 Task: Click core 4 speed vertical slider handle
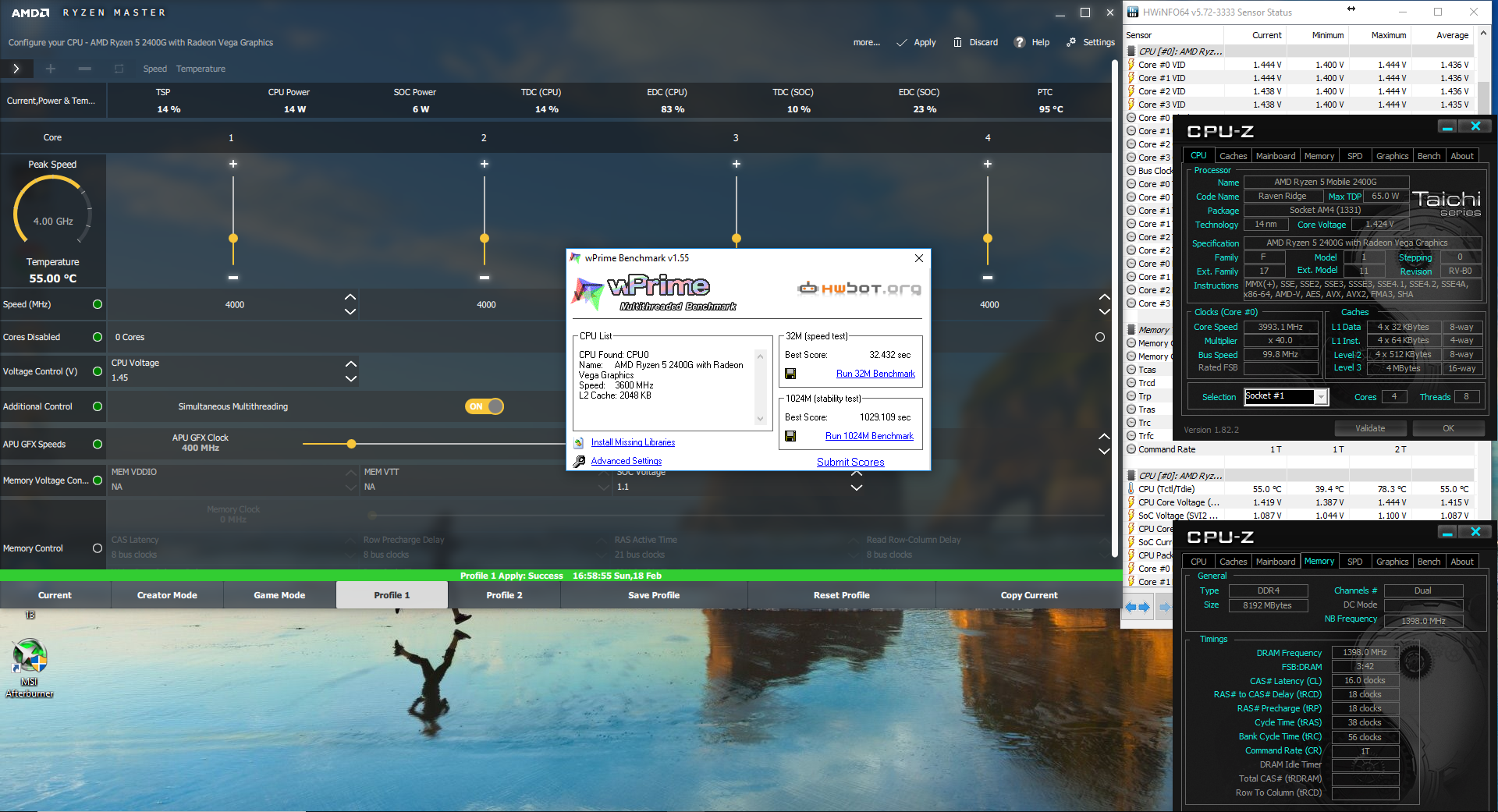[988, 238]
